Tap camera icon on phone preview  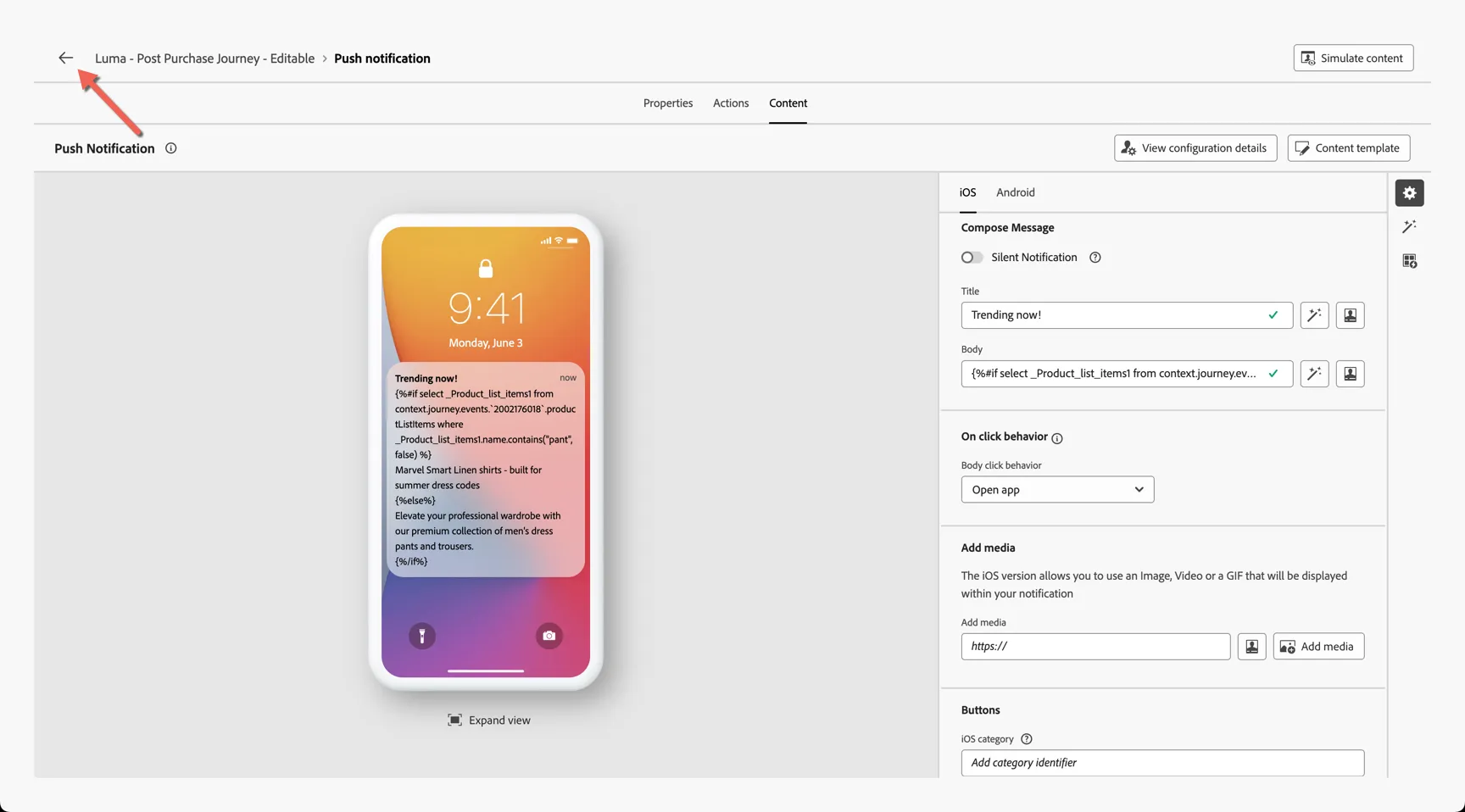(549, 636)
